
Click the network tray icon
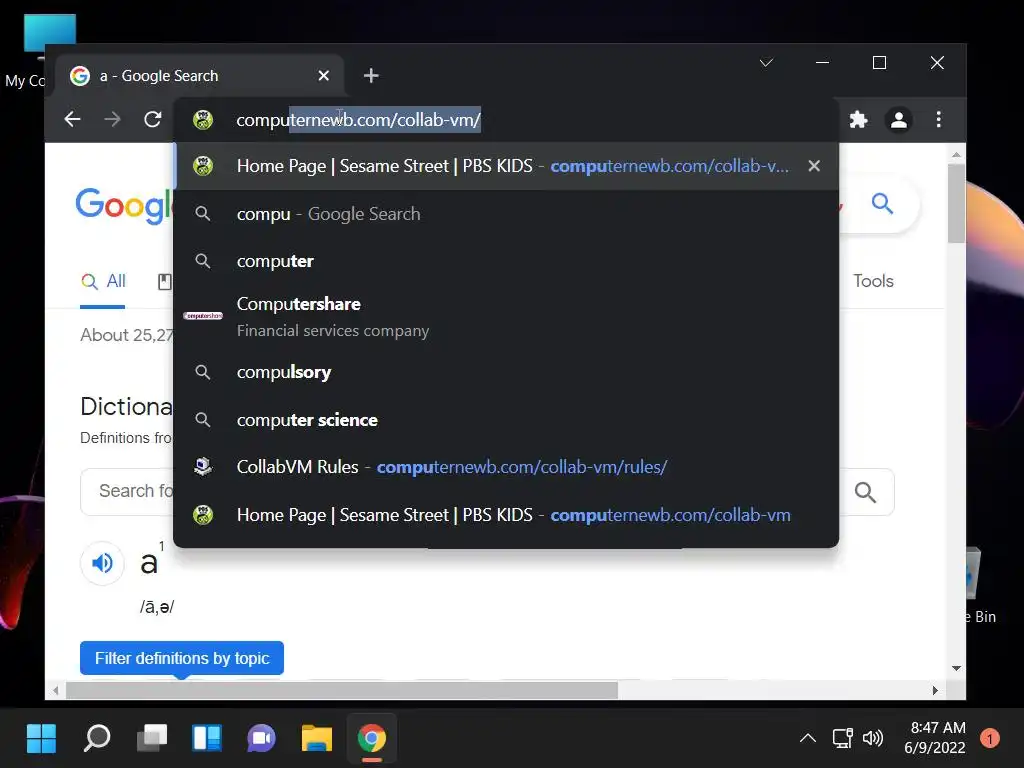[x=842, y=738]
